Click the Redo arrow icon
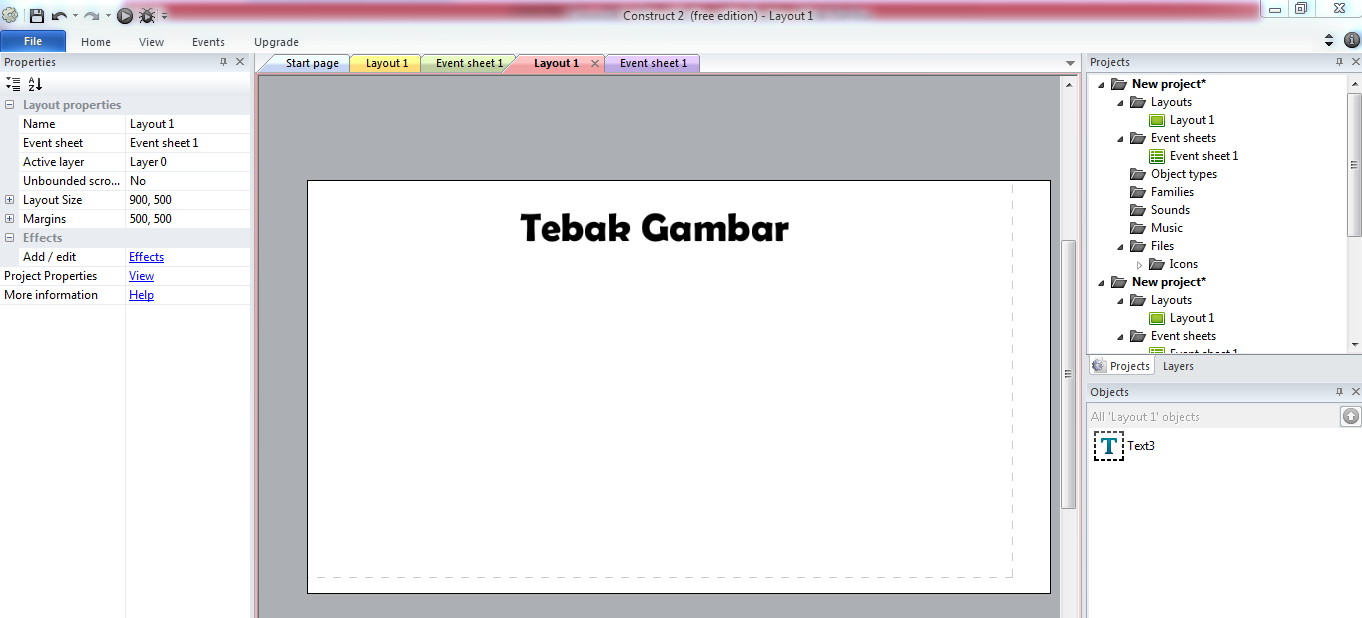 91,16
